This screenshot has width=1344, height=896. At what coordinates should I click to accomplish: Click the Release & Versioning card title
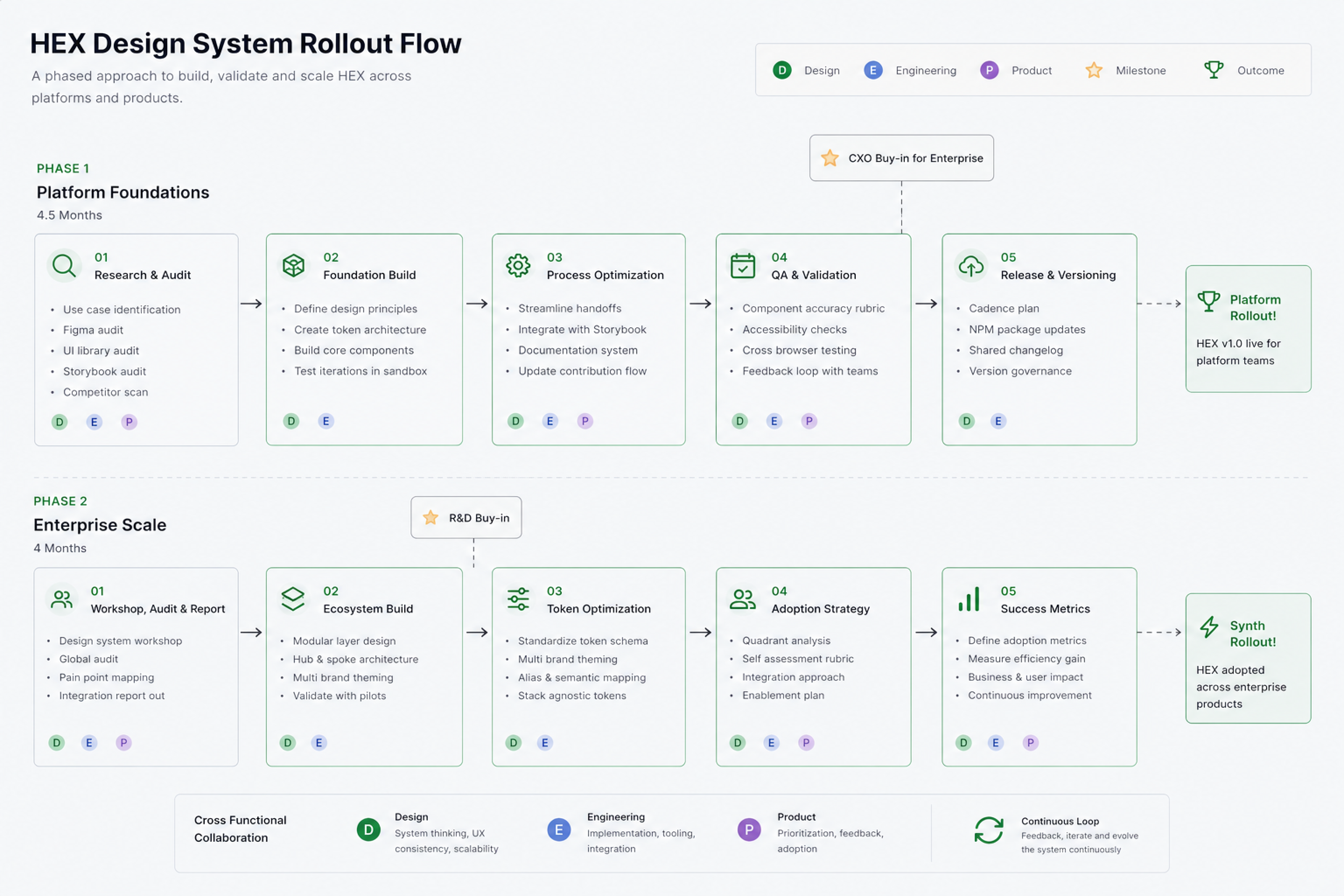click(1058, 275)
